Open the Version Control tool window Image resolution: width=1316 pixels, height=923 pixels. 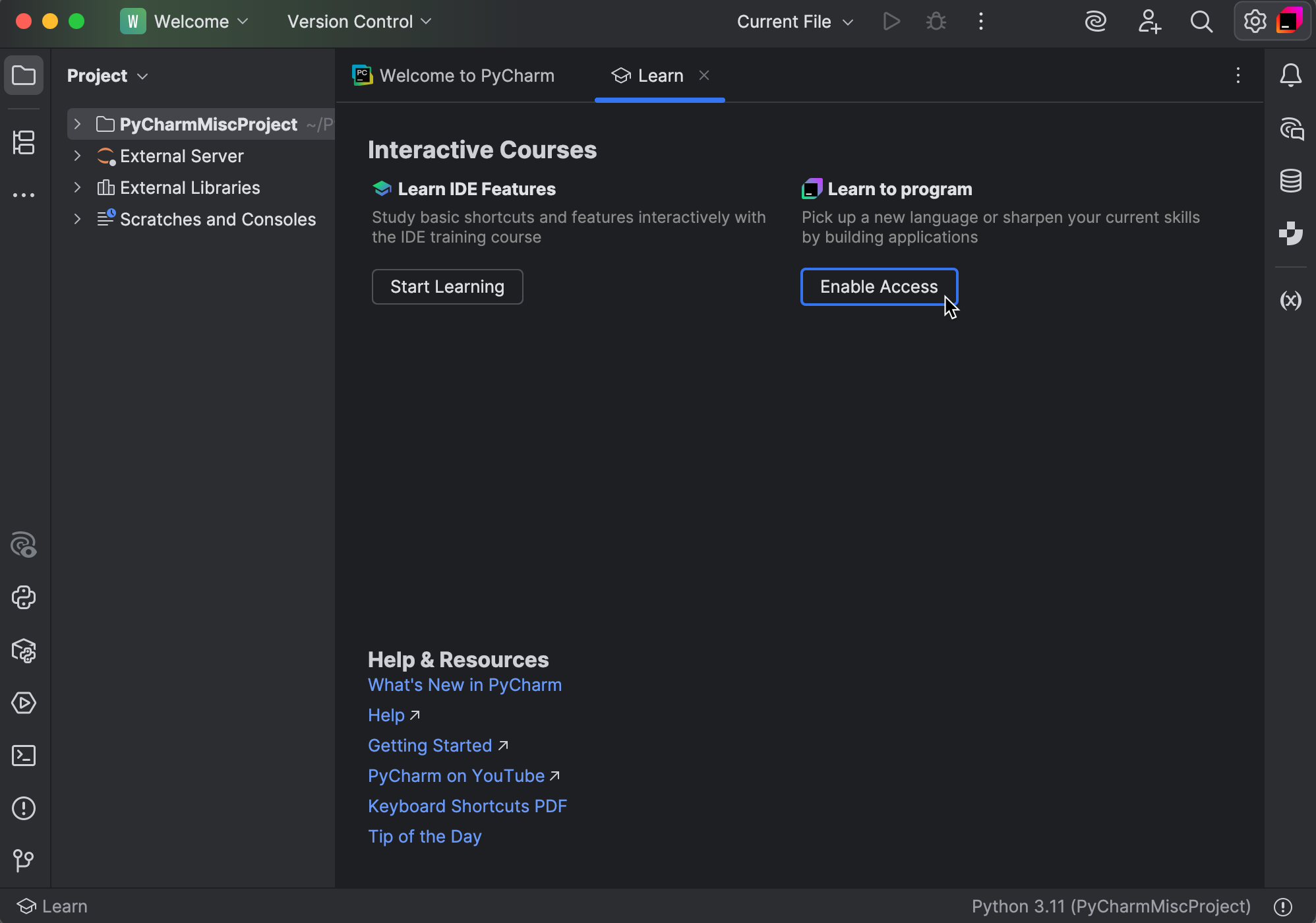point(24,861)
